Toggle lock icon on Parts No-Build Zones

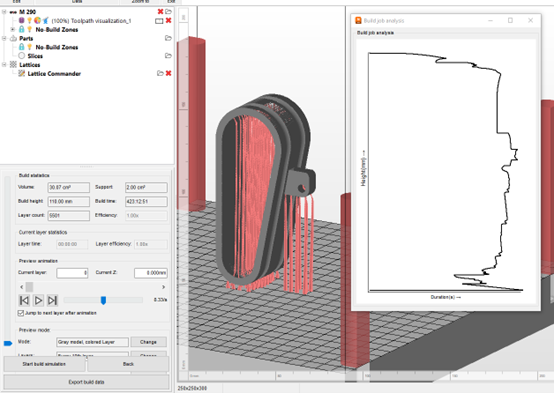(22, 47)
